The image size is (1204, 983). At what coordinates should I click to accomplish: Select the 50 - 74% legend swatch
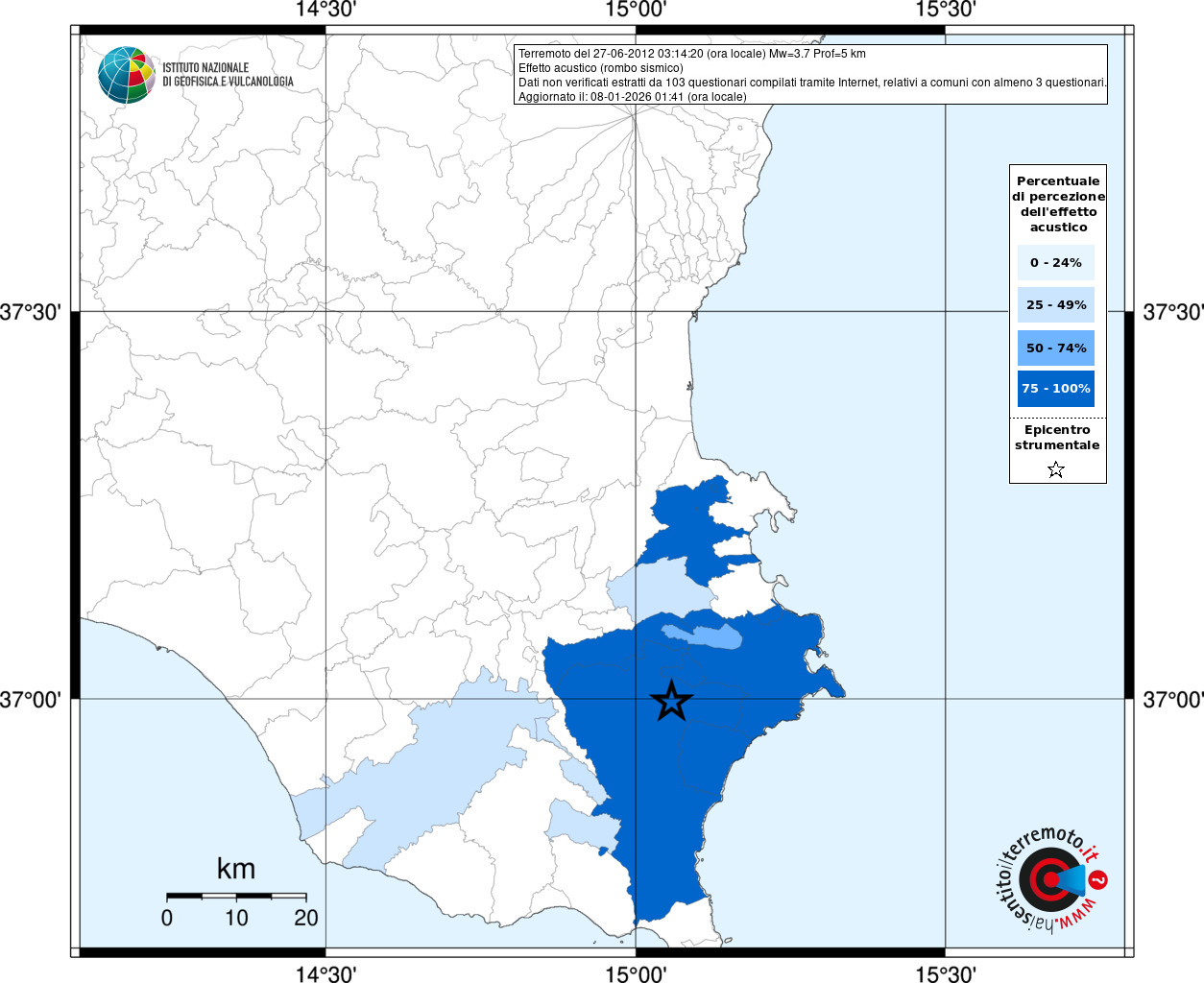(x=1056, y=348)
